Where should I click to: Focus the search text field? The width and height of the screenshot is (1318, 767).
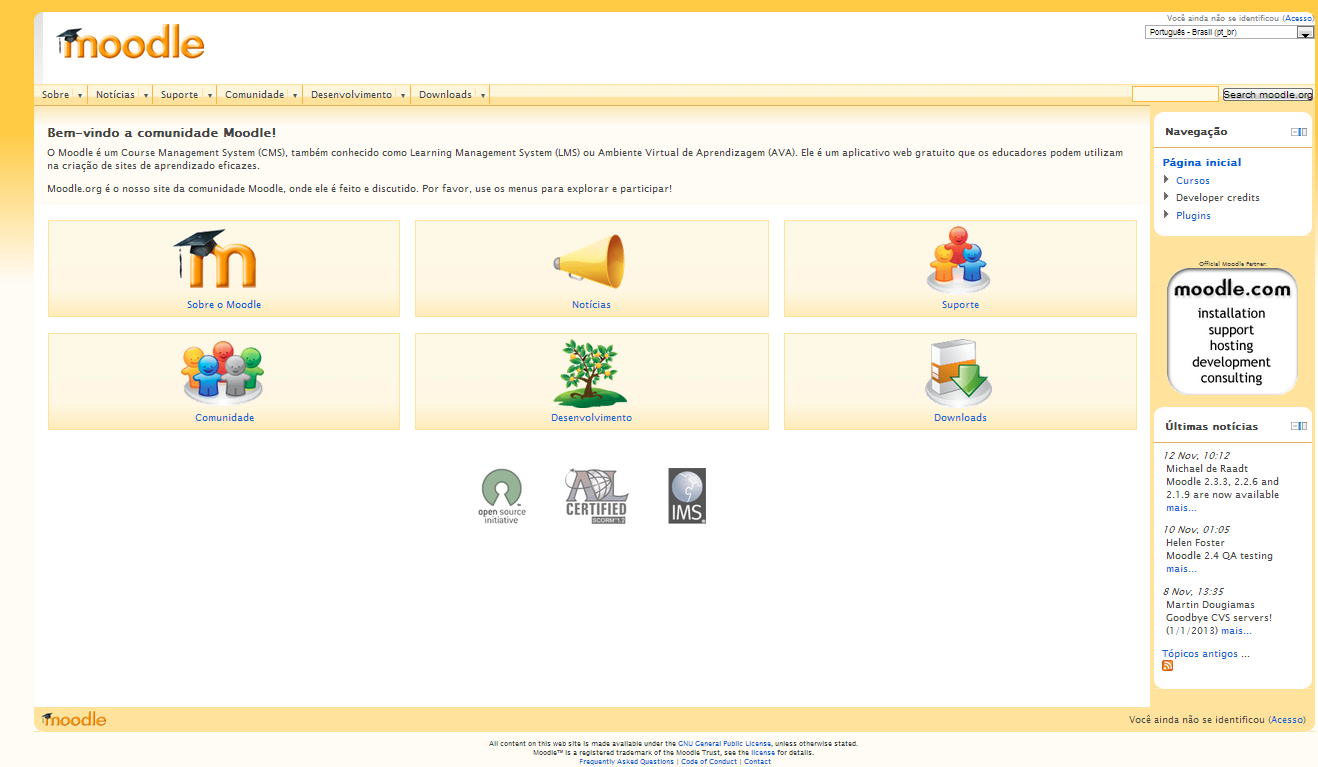click(1175, 94)
